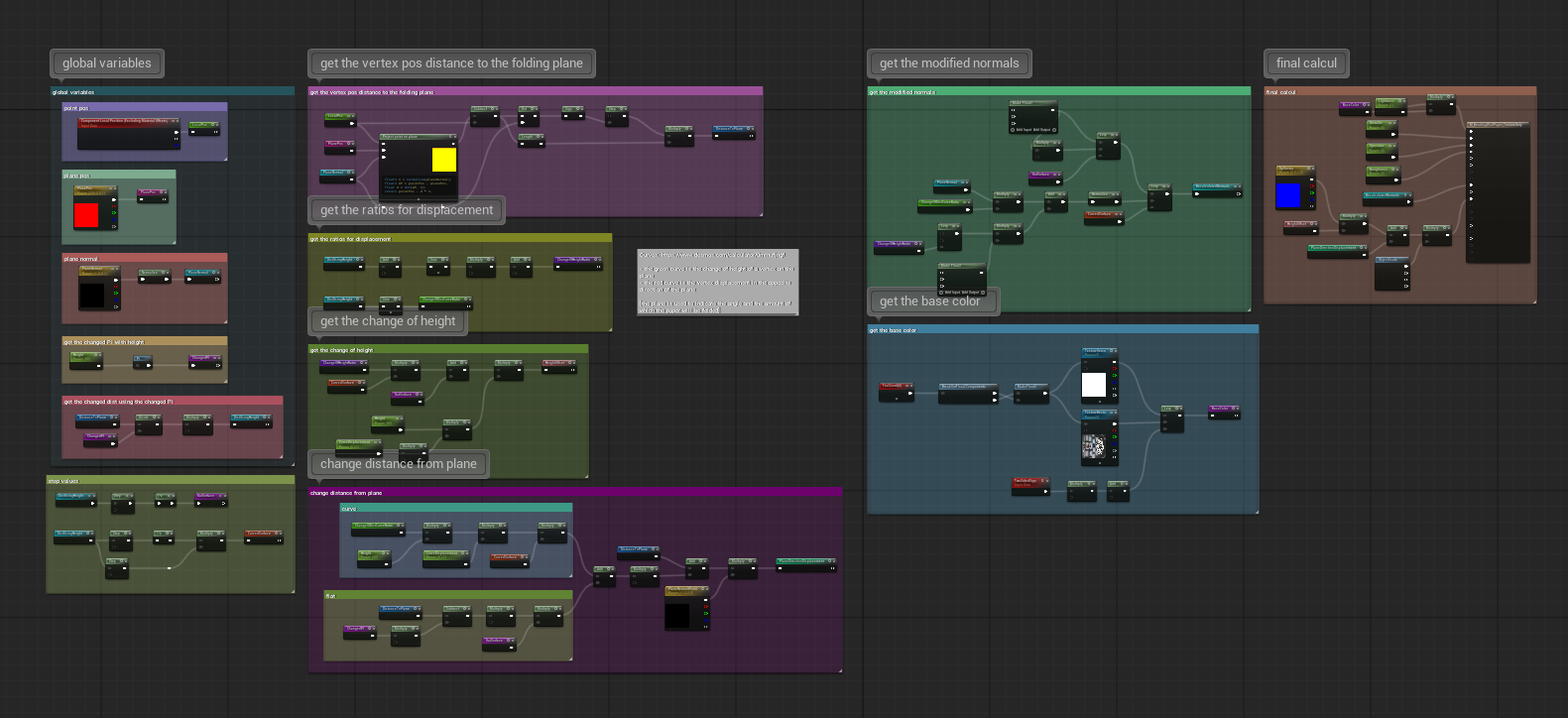Viewport: 1568px width, 718px height.
Task: Select the red PlanePos color preview
Action: pyautogui.click(x=86, y=215)
